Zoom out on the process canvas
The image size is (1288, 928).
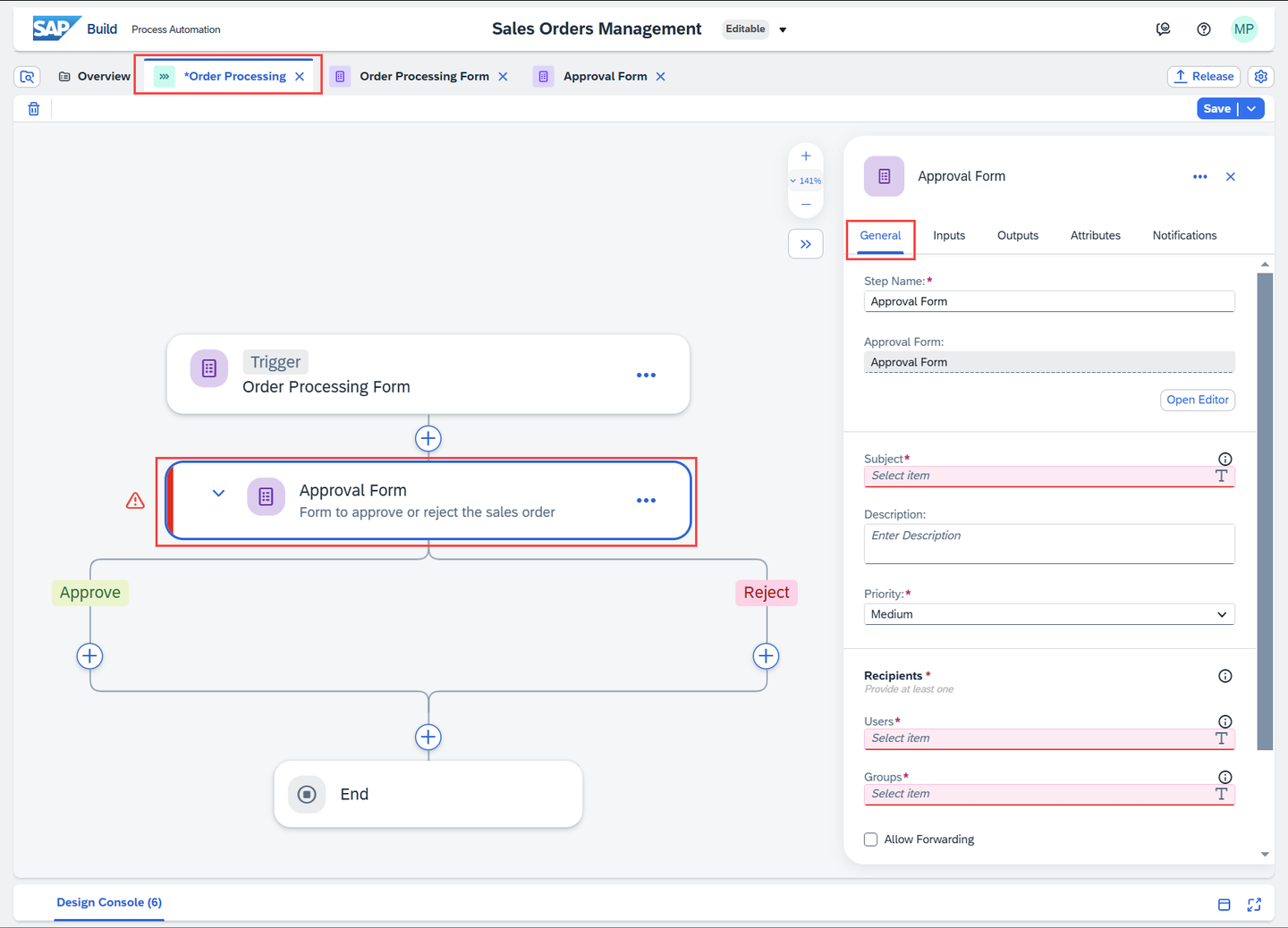tap(806, 205)
